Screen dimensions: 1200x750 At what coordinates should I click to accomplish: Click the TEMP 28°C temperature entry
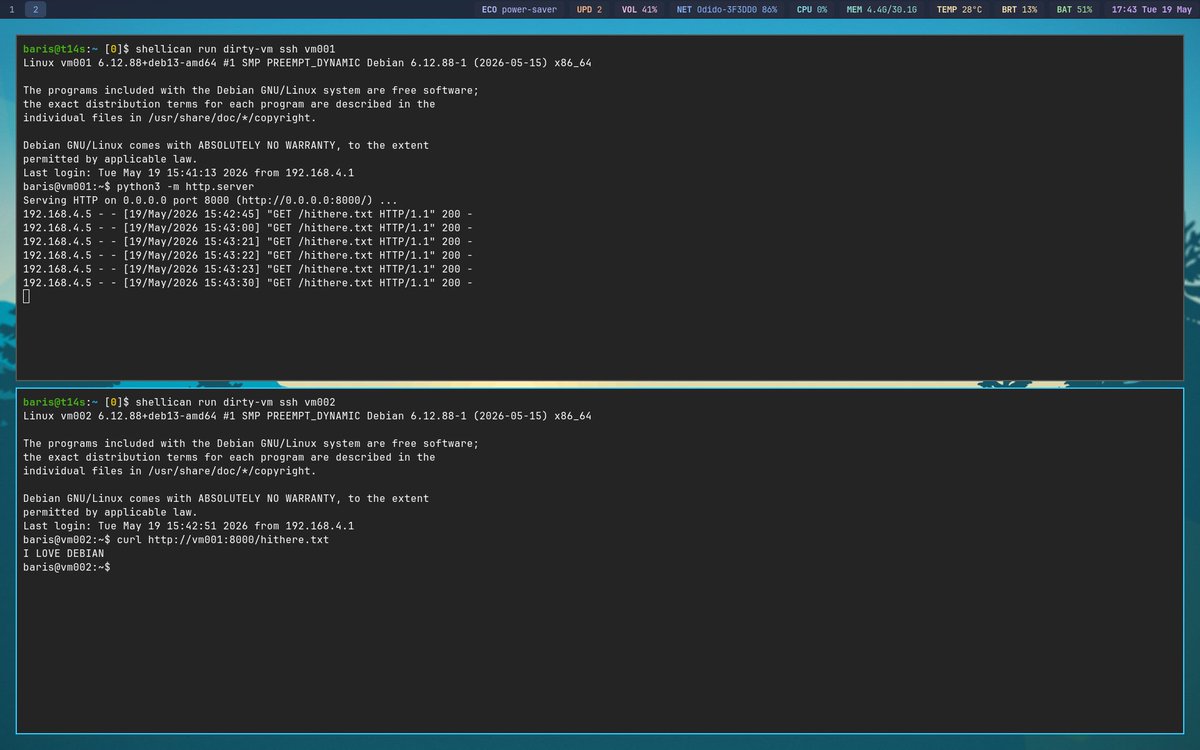point(959,9)
